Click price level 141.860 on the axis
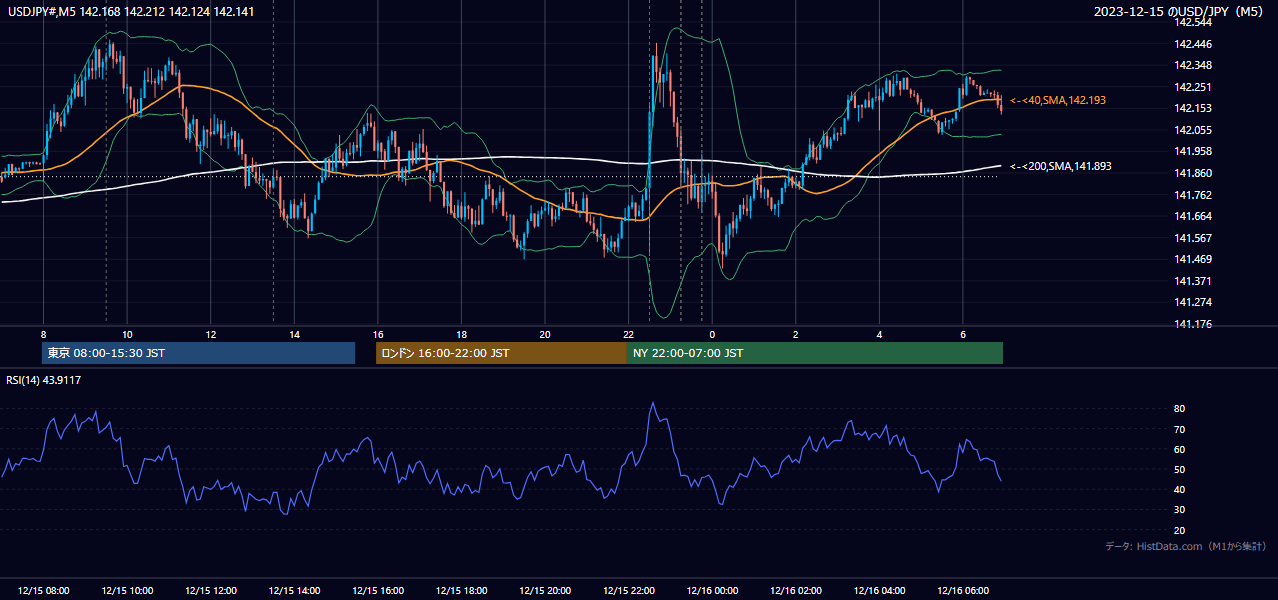 coord(1193,173)
